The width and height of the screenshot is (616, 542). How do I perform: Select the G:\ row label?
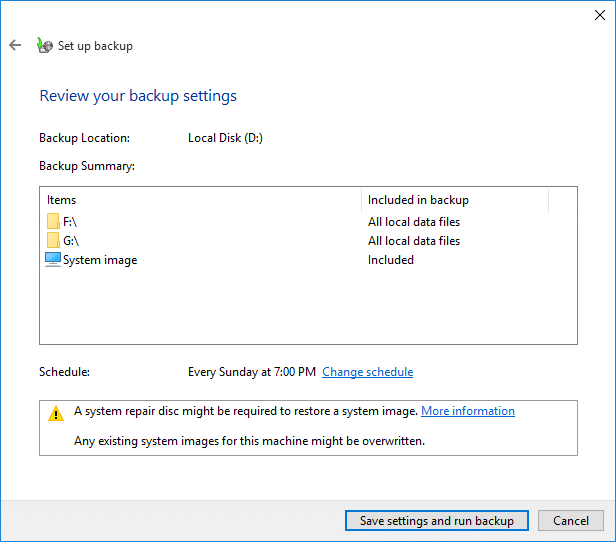pos(72,241)
